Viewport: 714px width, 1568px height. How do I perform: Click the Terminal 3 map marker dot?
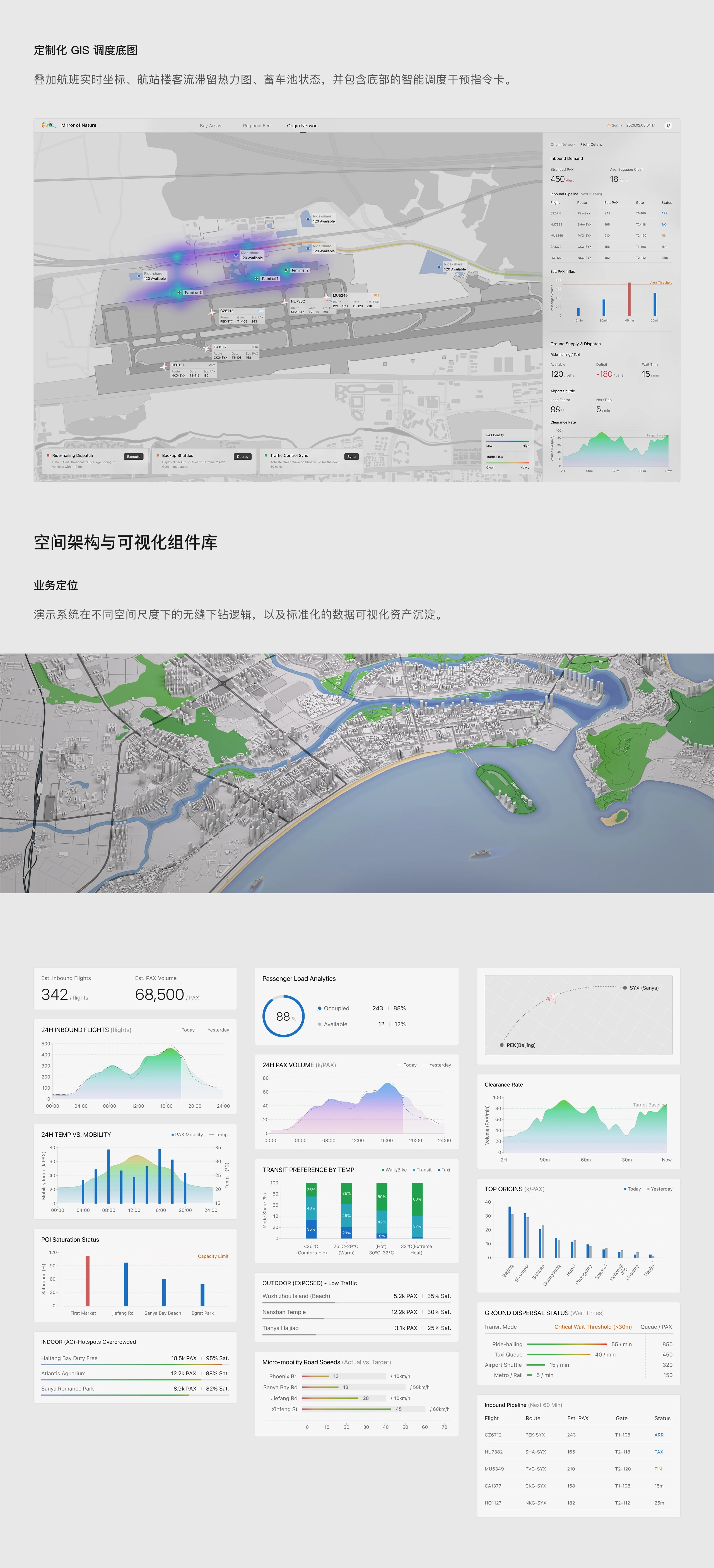(179, 292)
